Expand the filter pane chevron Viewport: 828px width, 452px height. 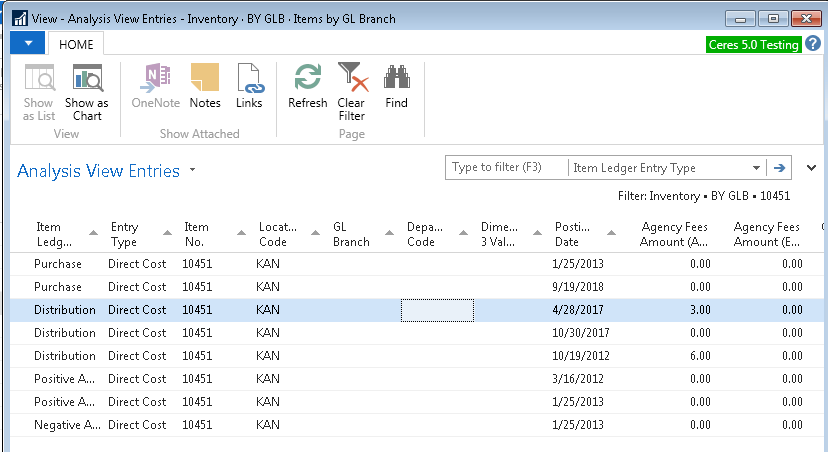811,168
